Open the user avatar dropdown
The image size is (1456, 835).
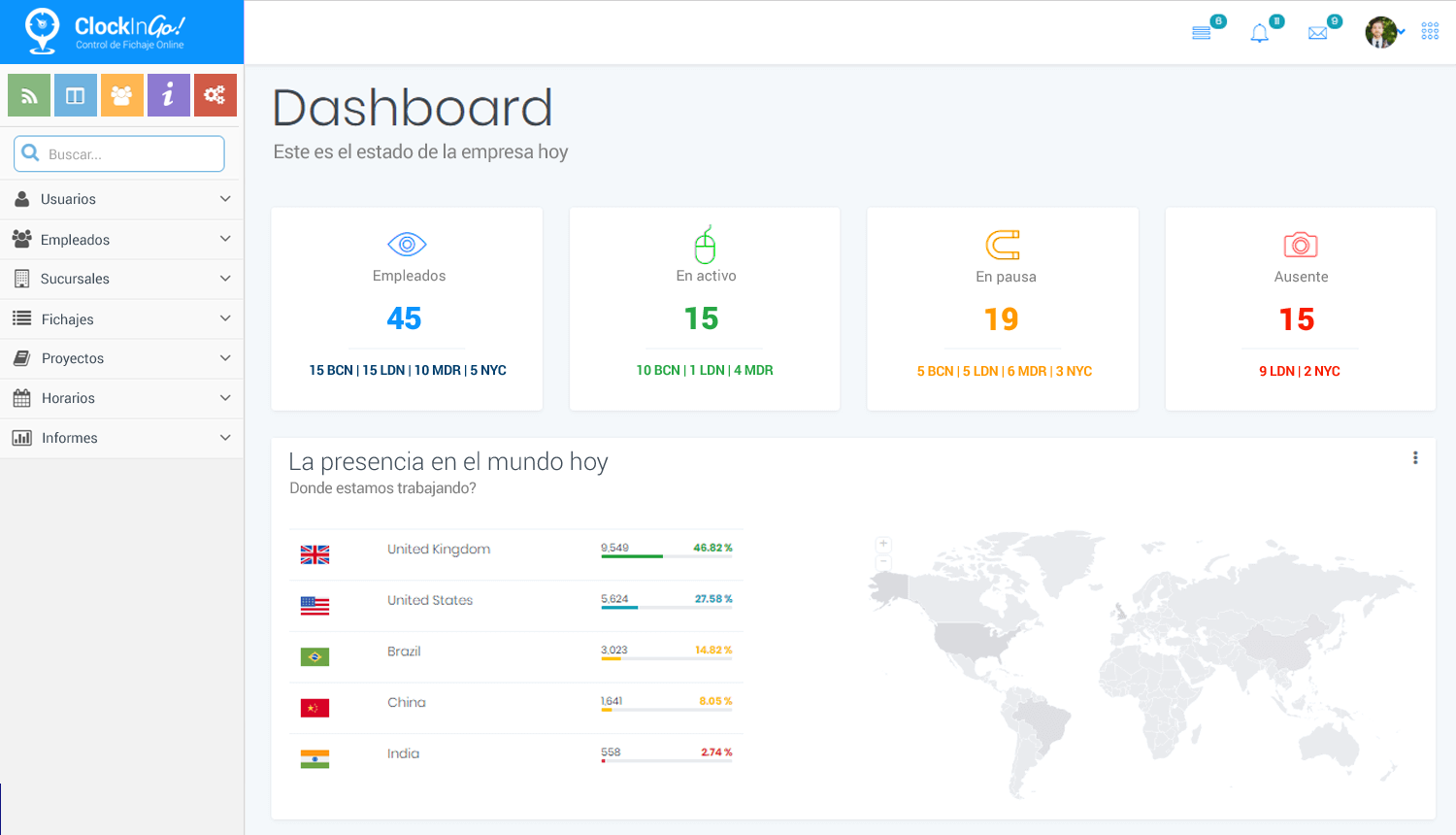(x=1384, y=32)
